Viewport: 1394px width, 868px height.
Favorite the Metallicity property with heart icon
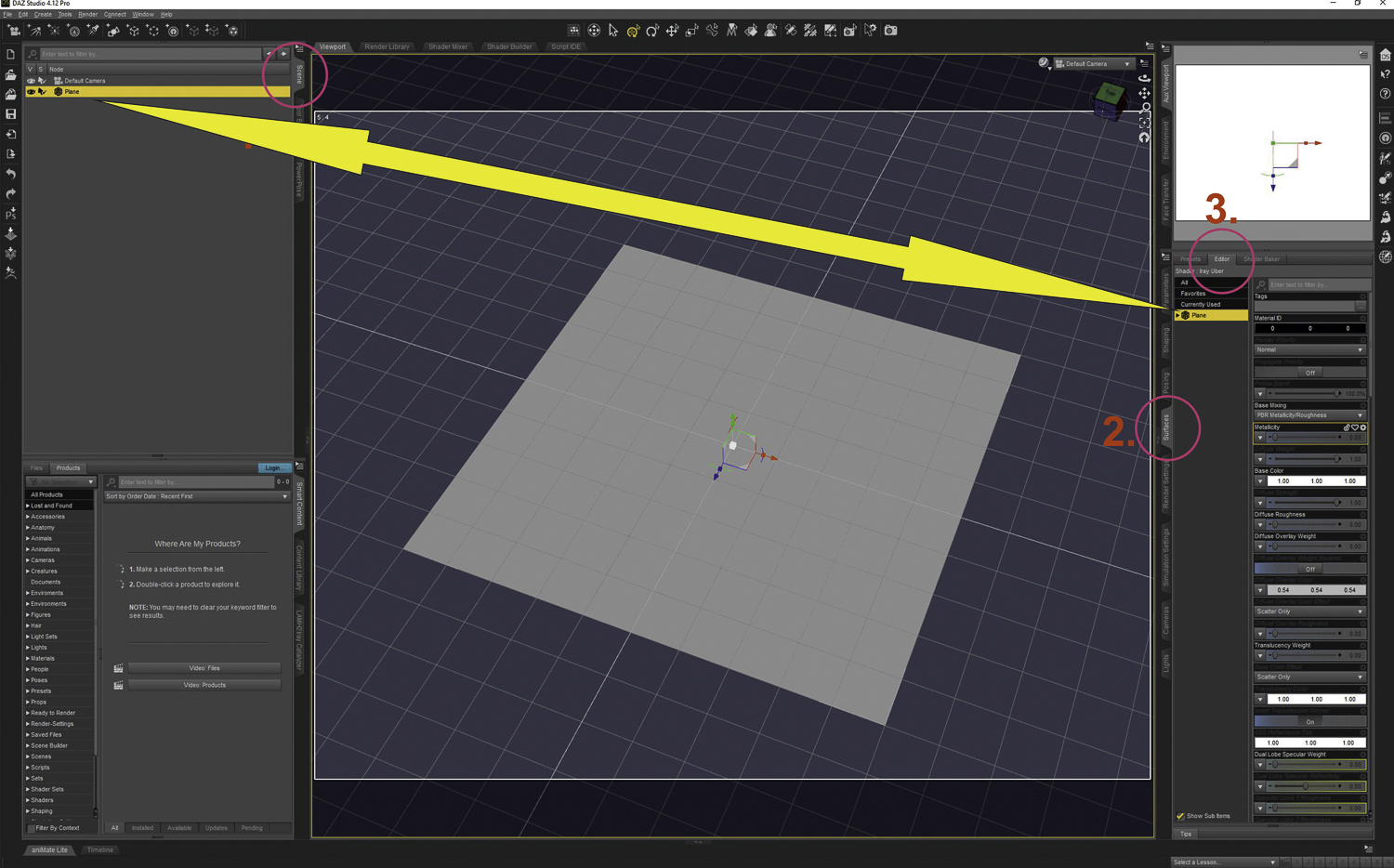[x=1355, y=427]
